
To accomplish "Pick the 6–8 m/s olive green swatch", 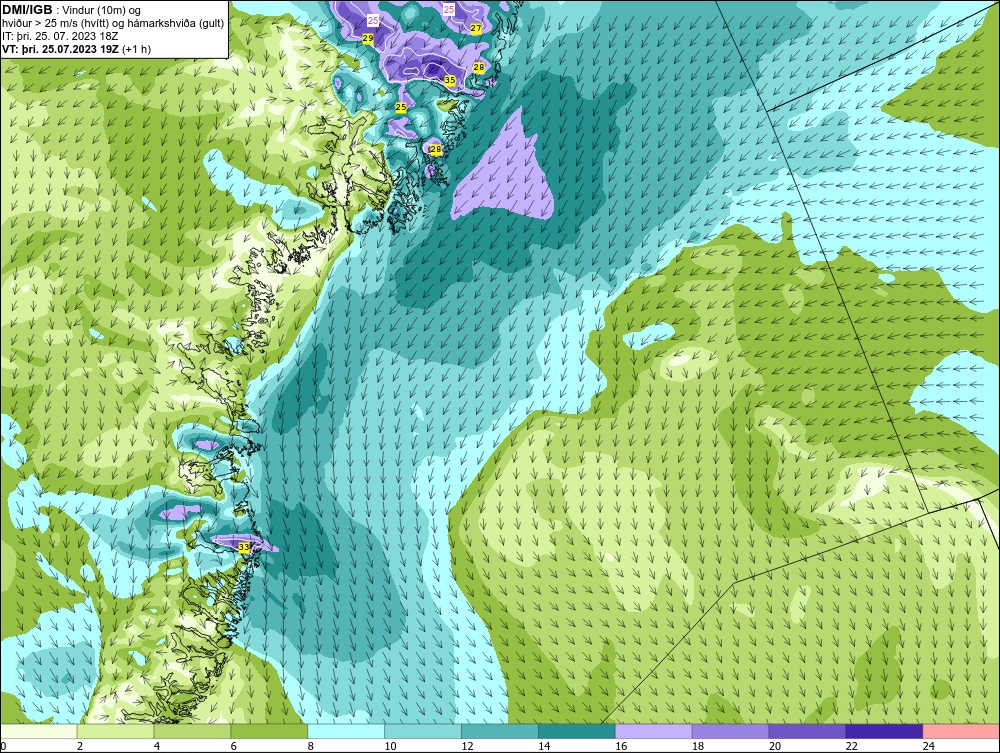I will 269,731.
